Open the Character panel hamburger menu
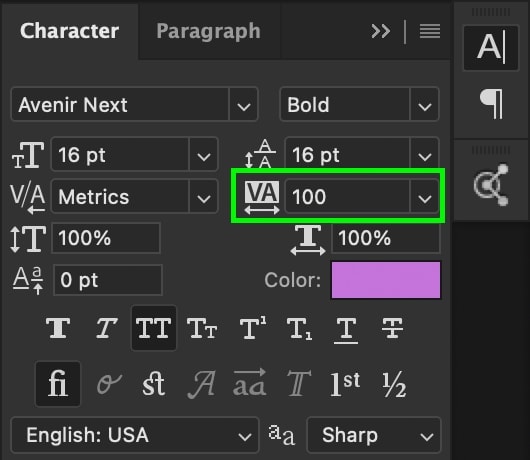 [430, 31]
